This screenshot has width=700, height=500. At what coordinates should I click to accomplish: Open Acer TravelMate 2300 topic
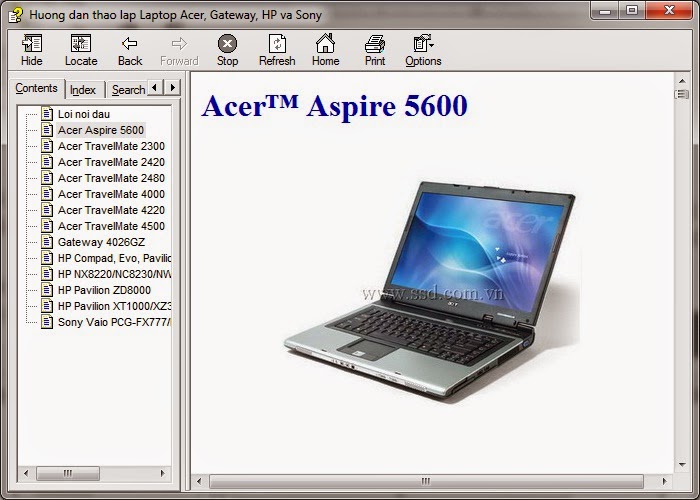point(110,146)
